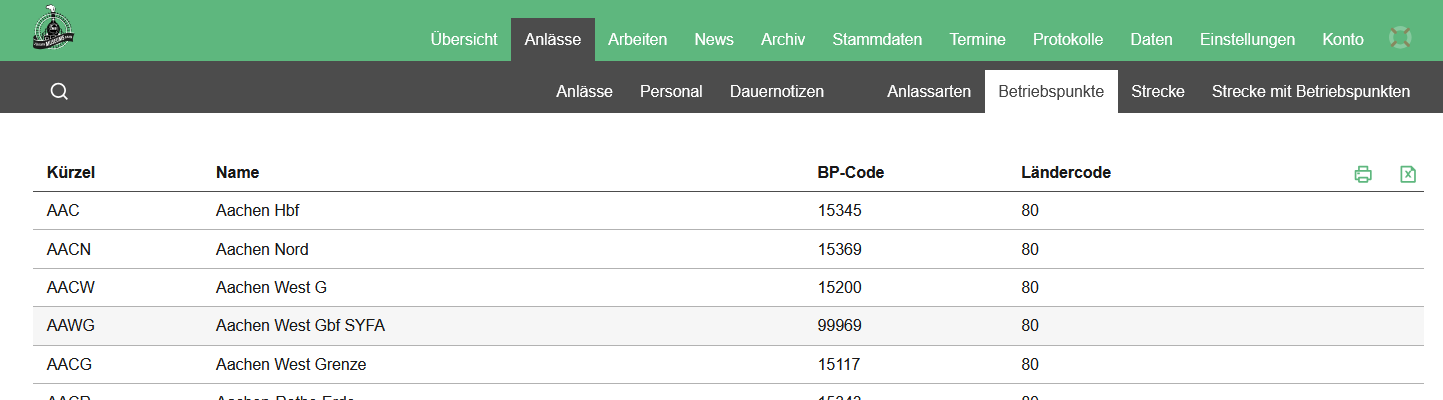The image size is (1443, 400).
Task: Select Termine in the top bar
Action: [978, 40]
